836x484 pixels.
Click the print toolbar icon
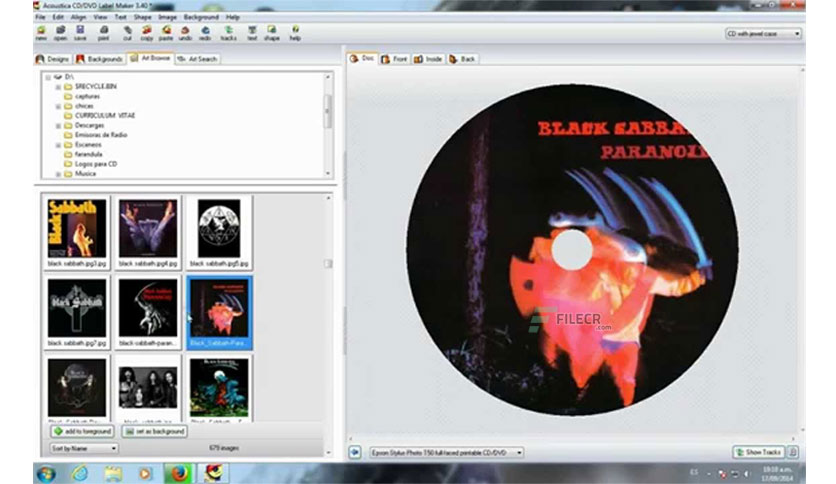pos(104,33)
